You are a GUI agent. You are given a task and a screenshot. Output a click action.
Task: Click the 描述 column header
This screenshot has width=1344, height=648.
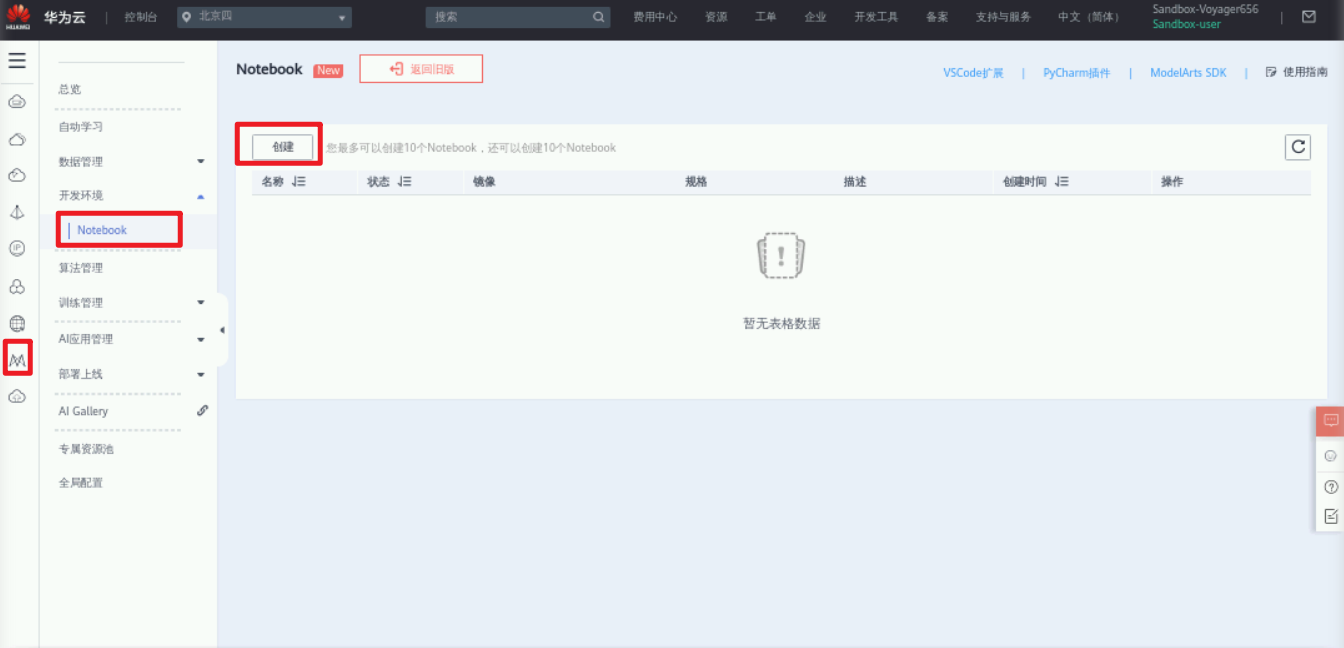(x=855, y=182)
